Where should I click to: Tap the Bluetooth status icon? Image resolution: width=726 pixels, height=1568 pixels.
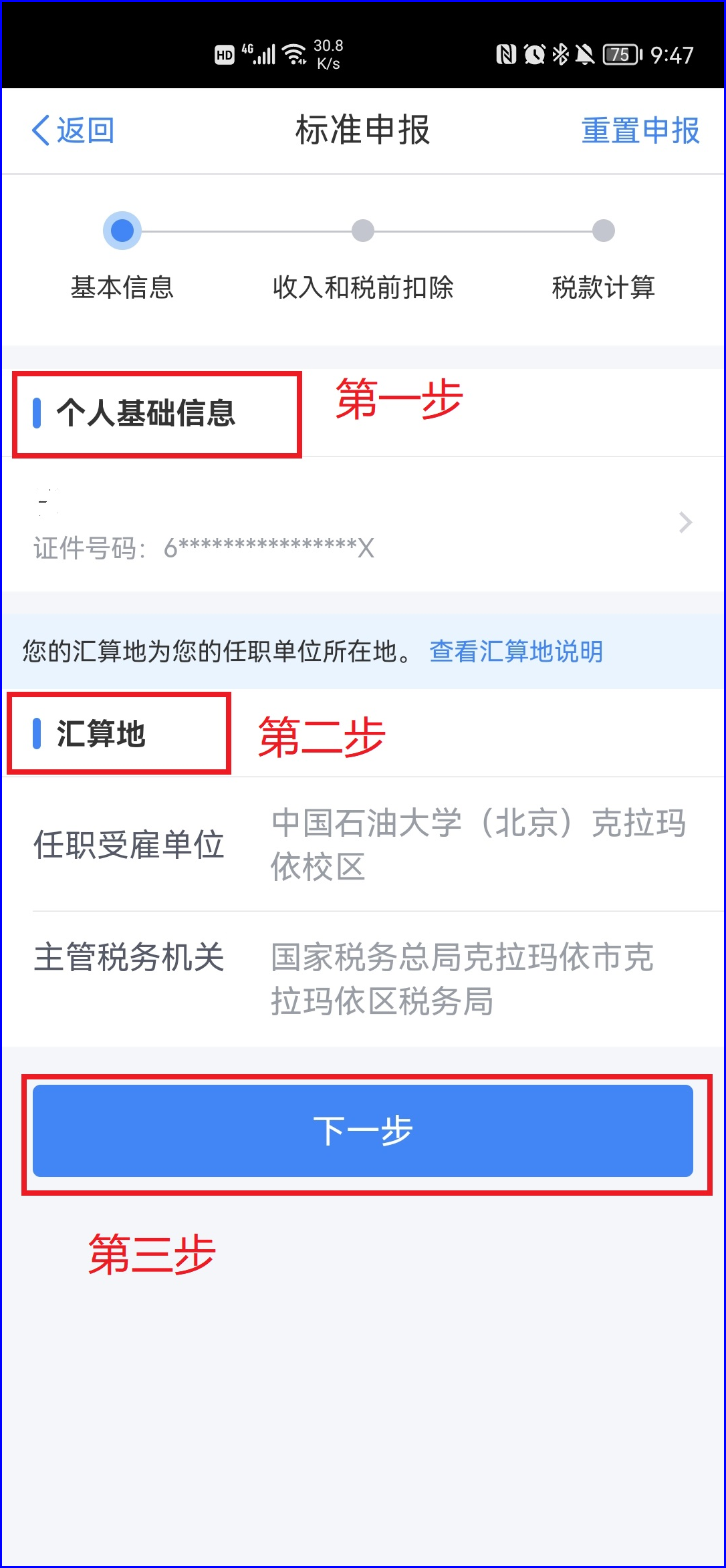560,54
